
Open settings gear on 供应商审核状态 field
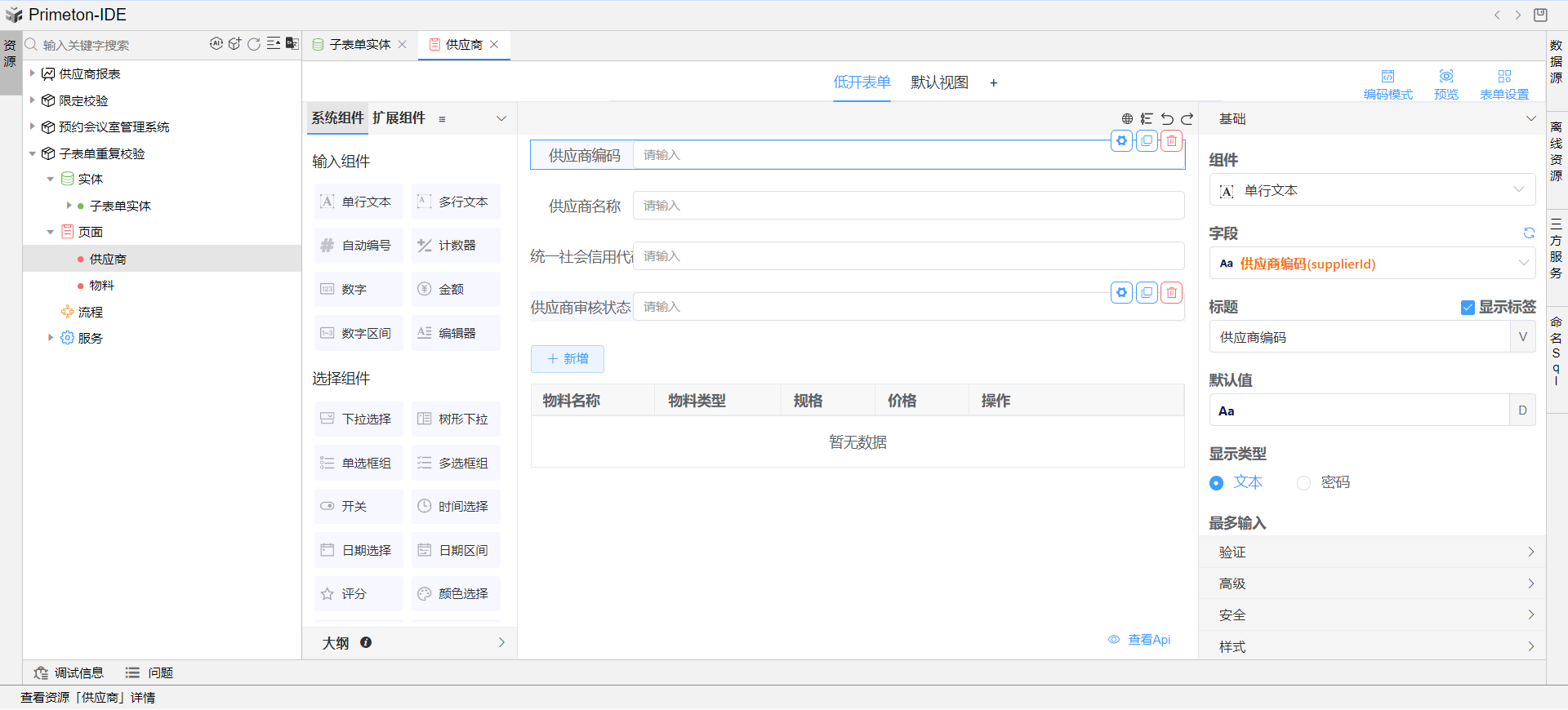(x=1122, y=293)
